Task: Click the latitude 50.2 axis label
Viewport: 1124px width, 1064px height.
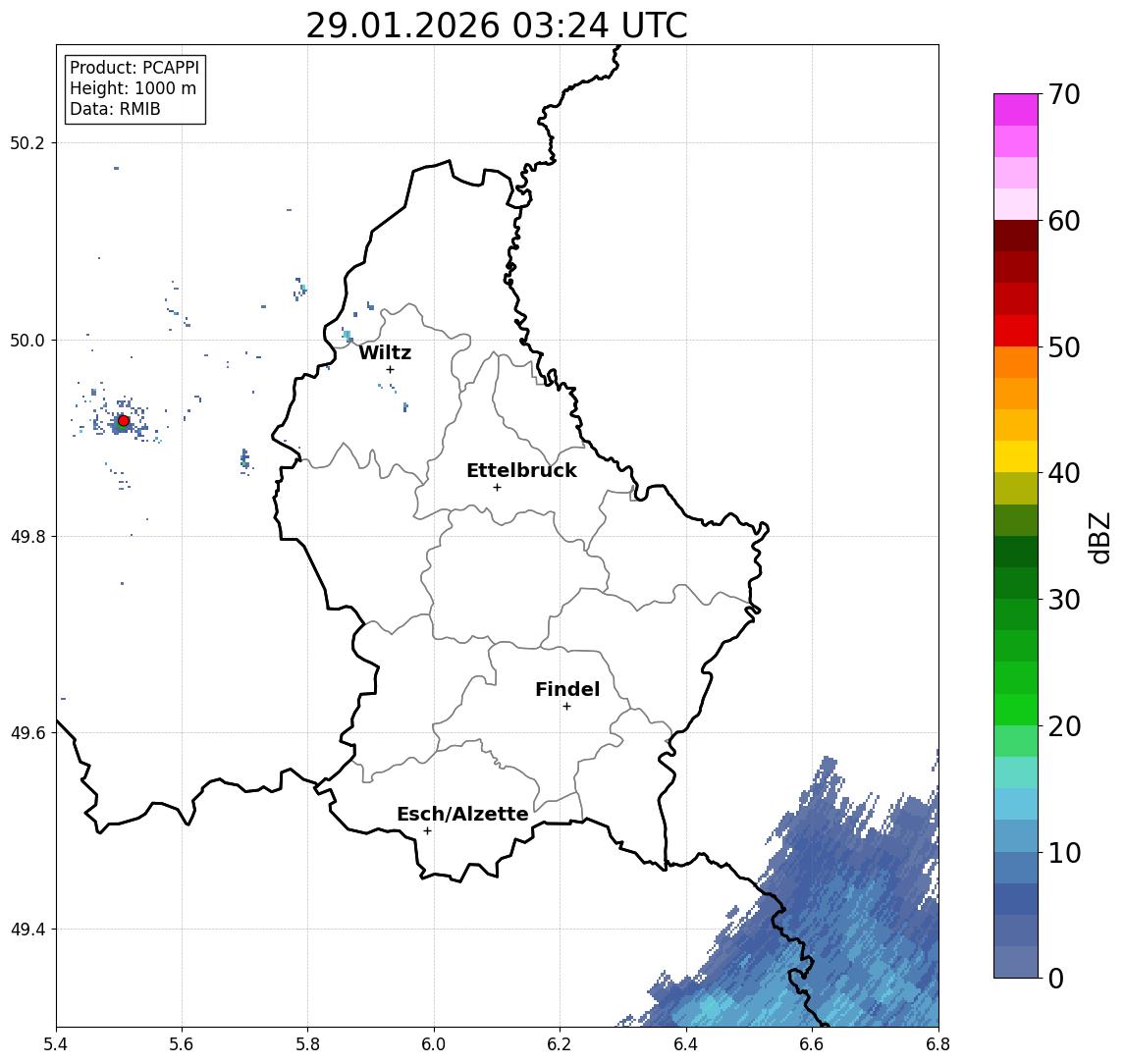Action: tap(27, 142)
